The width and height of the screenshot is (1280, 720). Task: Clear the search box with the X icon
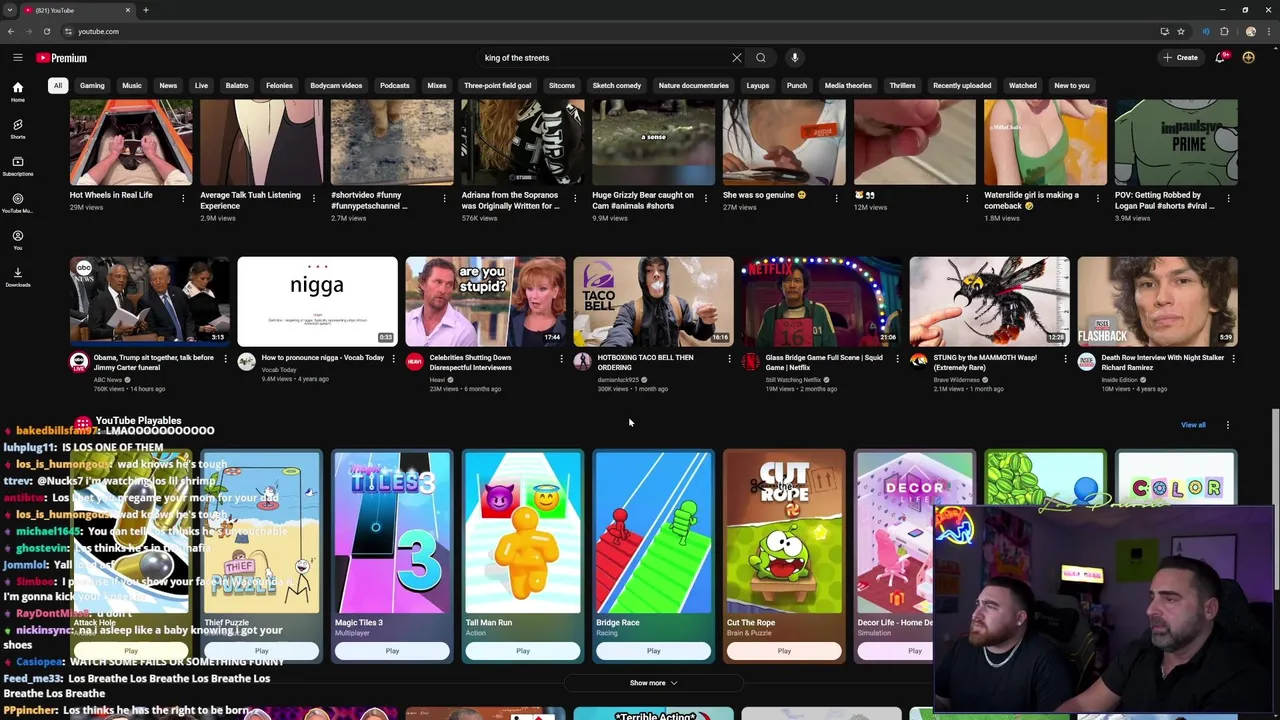[x=737, y=58]
